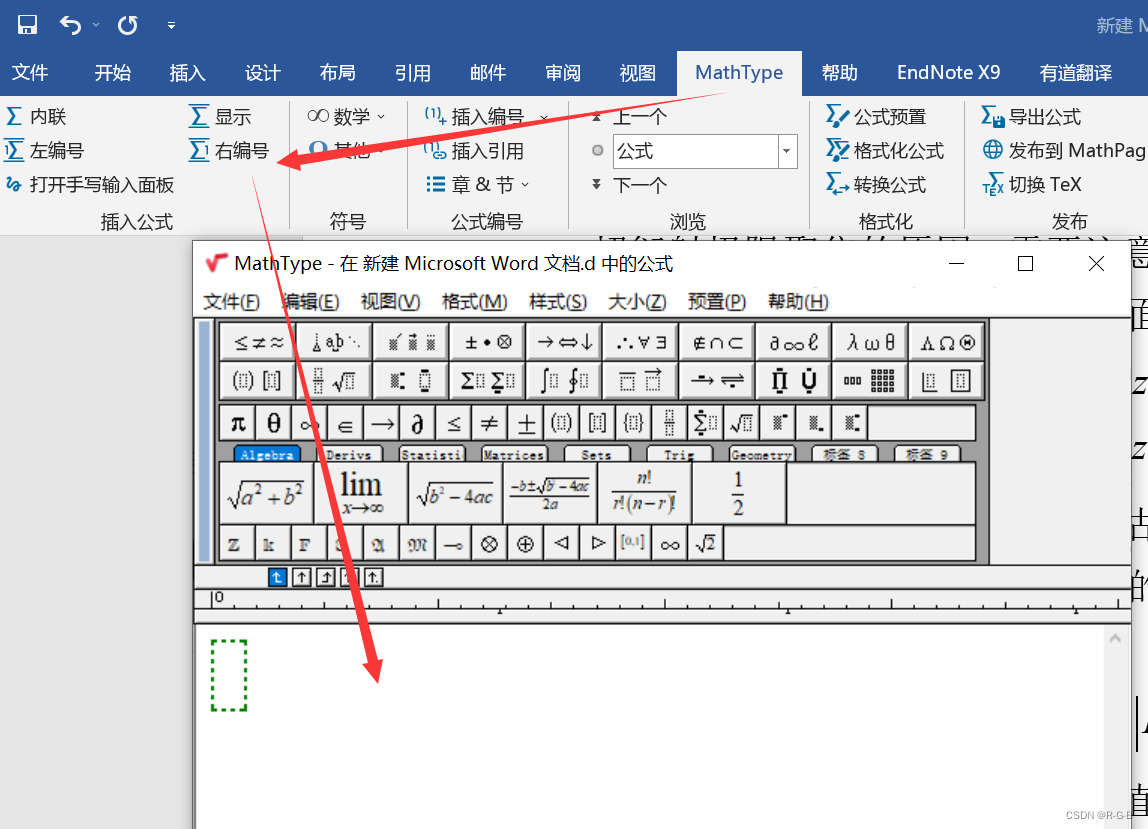
Task: Switch to the EndNote X9 ribbon tab
Action: coord(948,72)
